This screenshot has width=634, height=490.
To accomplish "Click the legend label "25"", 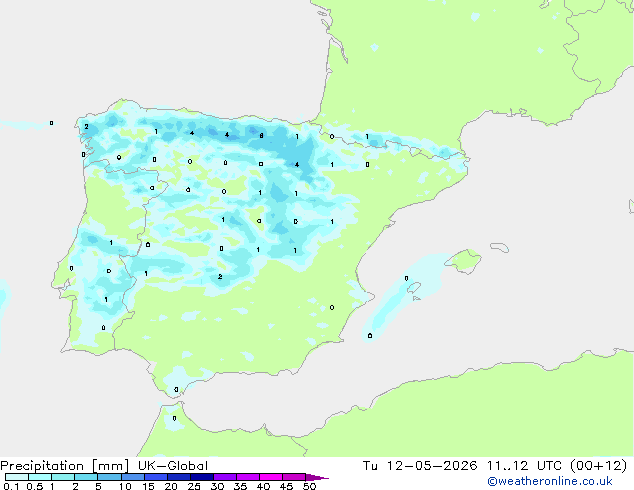I will point(194,486).
